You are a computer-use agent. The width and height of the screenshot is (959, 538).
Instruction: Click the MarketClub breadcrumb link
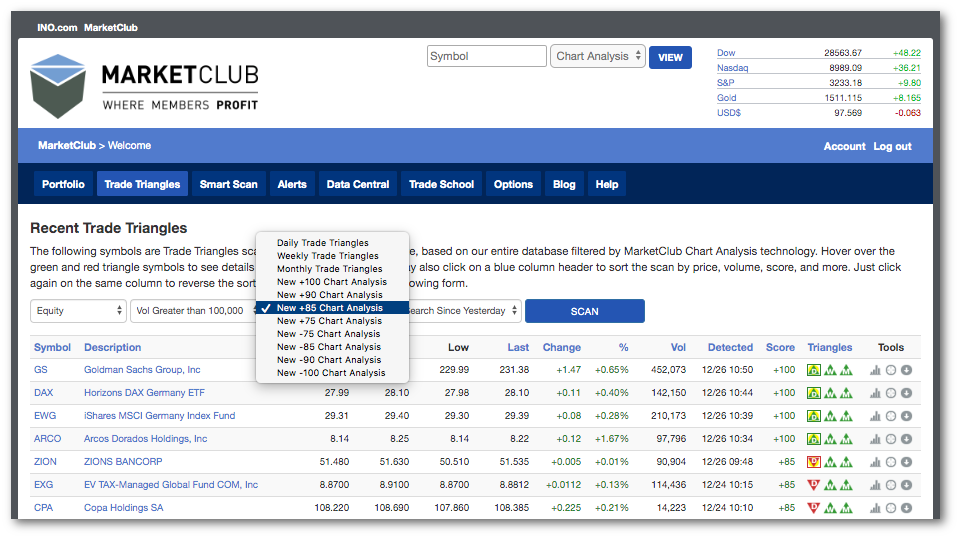(x=67, y=146)
